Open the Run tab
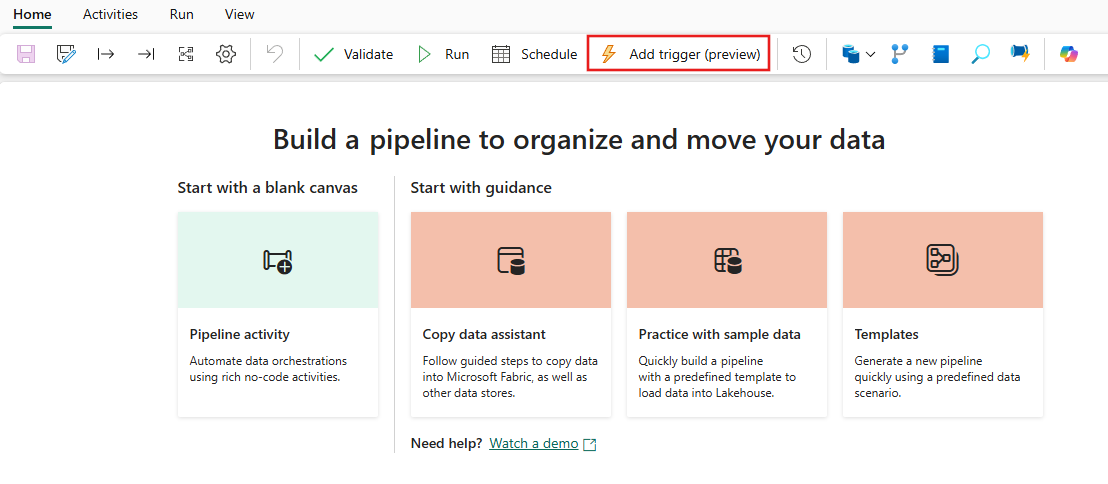The height and width of the screenshot is (484, 1108). click(x=182, y=14)
